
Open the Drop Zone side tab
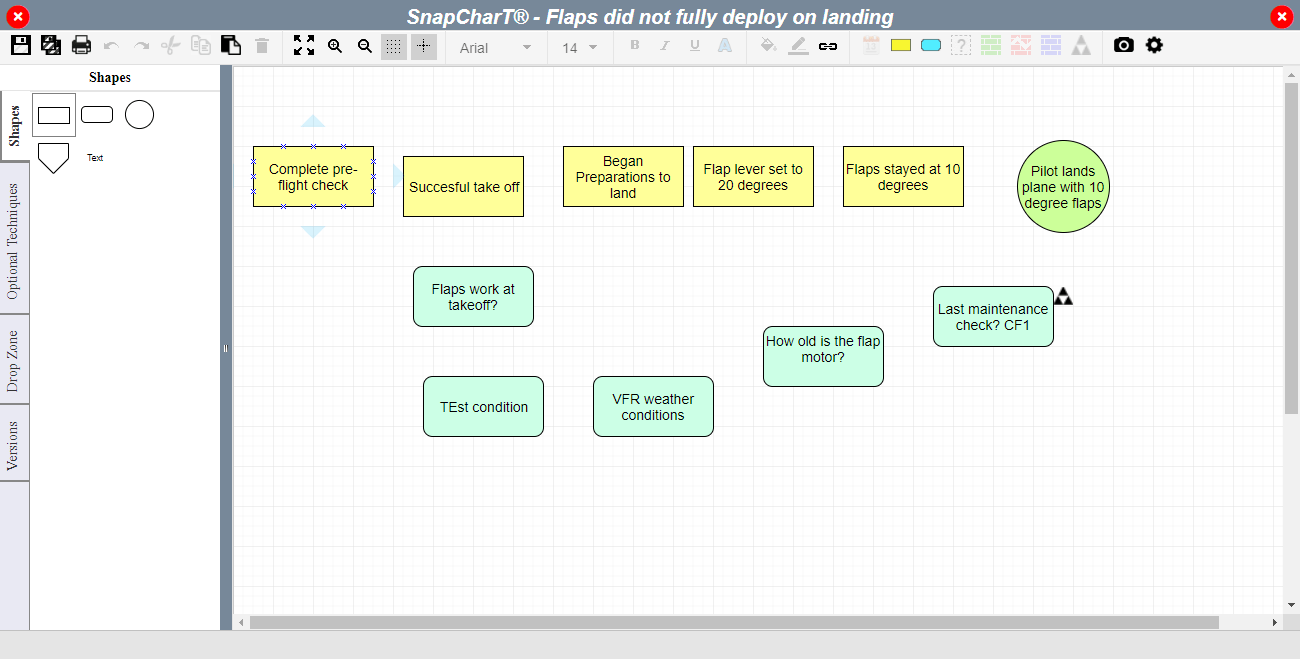14,360
